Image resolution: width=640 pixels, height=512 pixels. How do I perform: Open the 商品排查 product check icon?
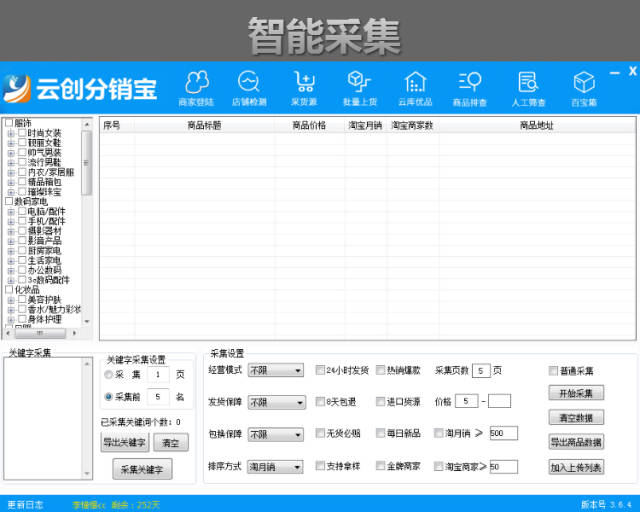(470, 88)
